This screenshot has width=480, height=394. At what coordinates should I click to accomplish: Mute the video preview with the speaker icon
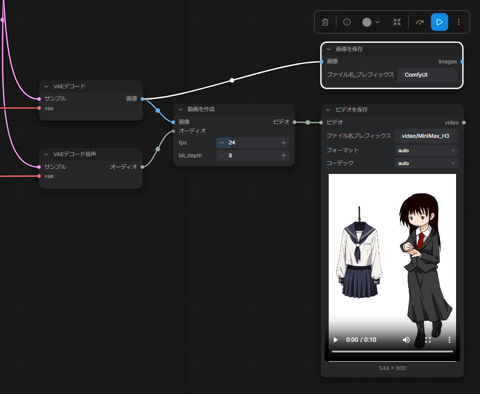[x=406, y=340]
